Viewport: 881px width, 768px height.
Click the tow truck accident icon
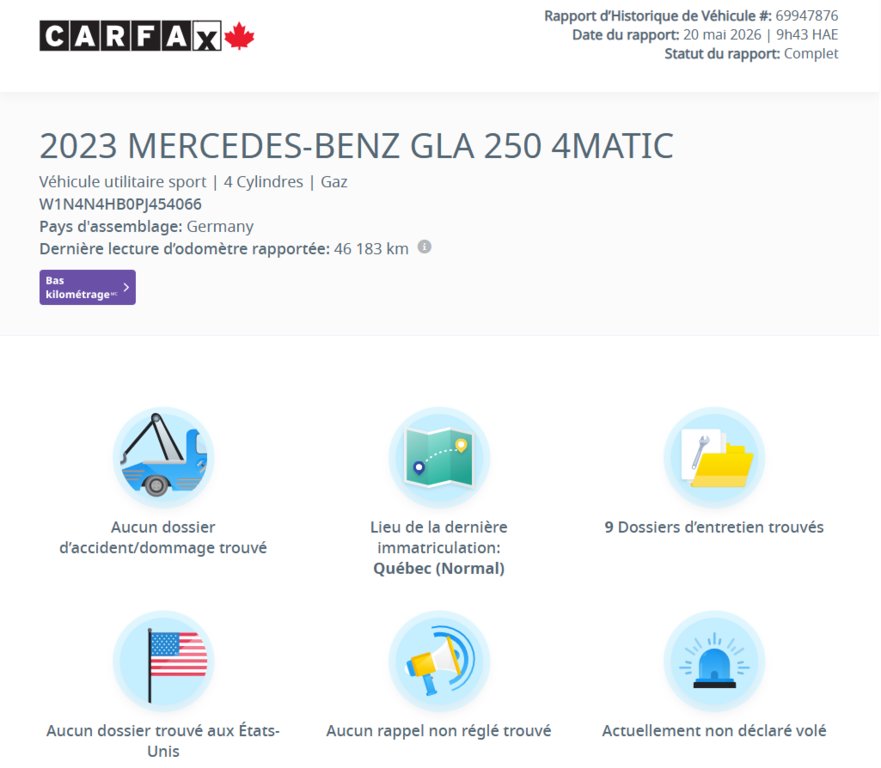(164, 458)
